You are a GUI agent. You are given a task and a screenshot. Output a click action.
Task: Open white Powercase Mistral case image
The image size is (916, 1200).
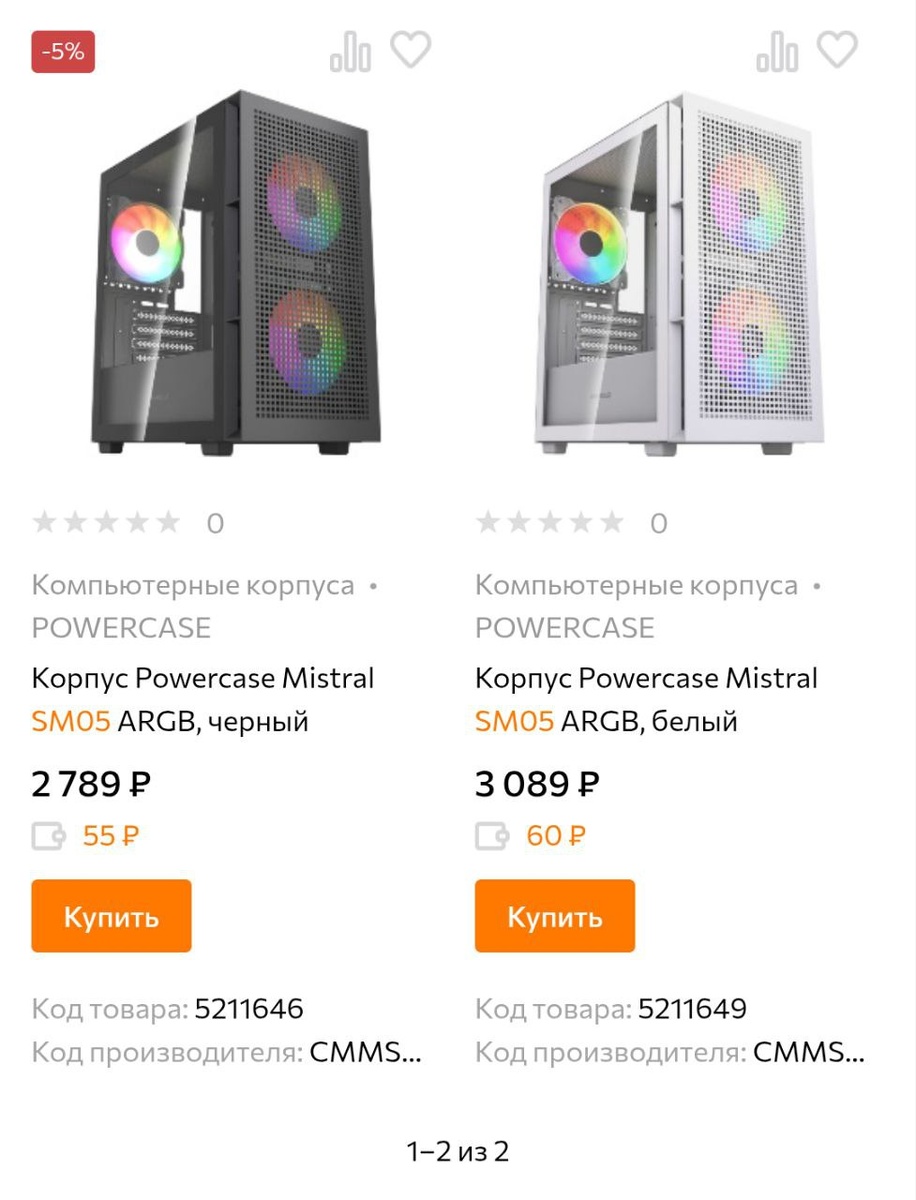[x=680, y=274]
